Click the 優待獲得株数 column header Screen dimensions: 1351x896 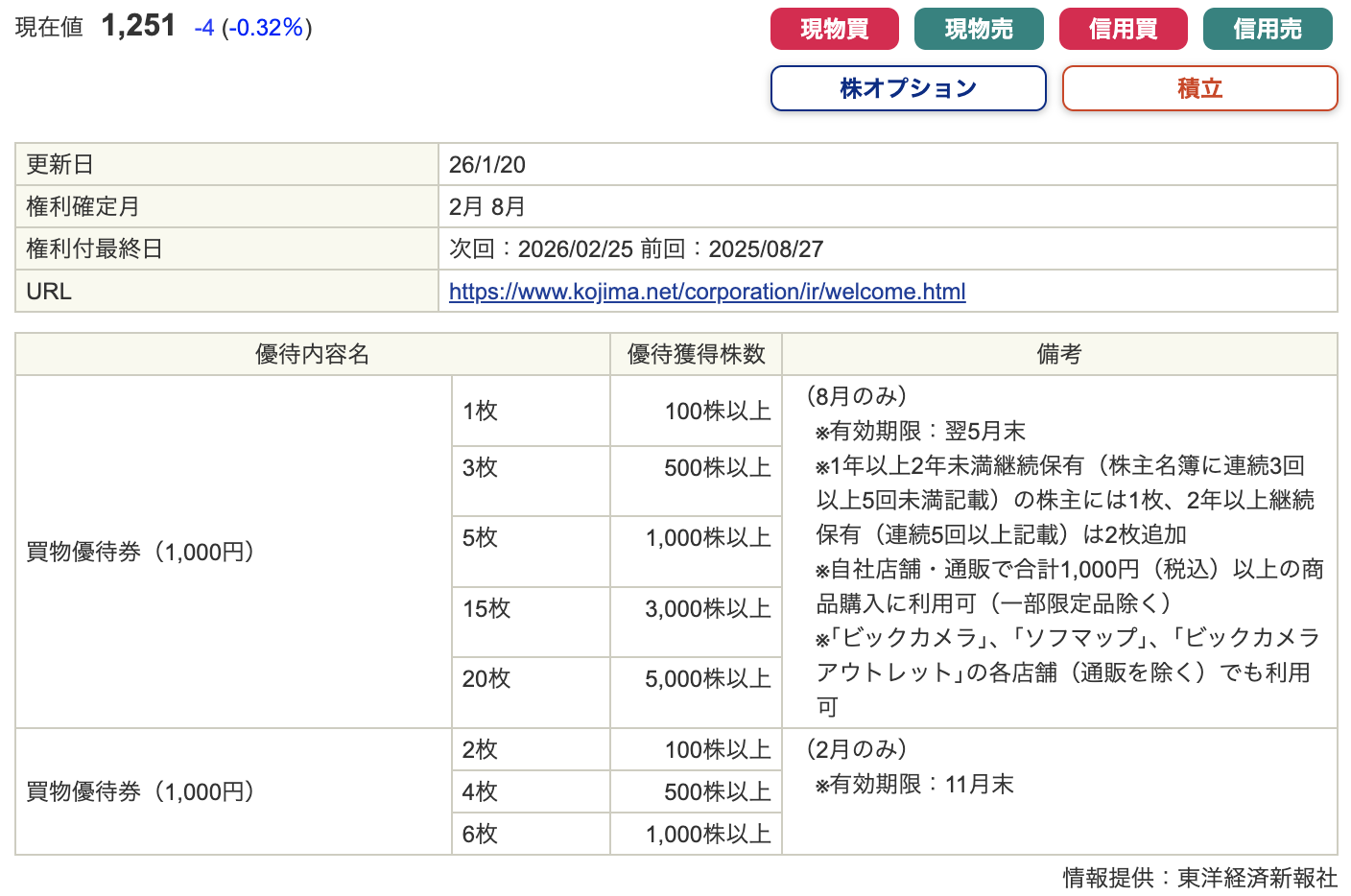696,354
